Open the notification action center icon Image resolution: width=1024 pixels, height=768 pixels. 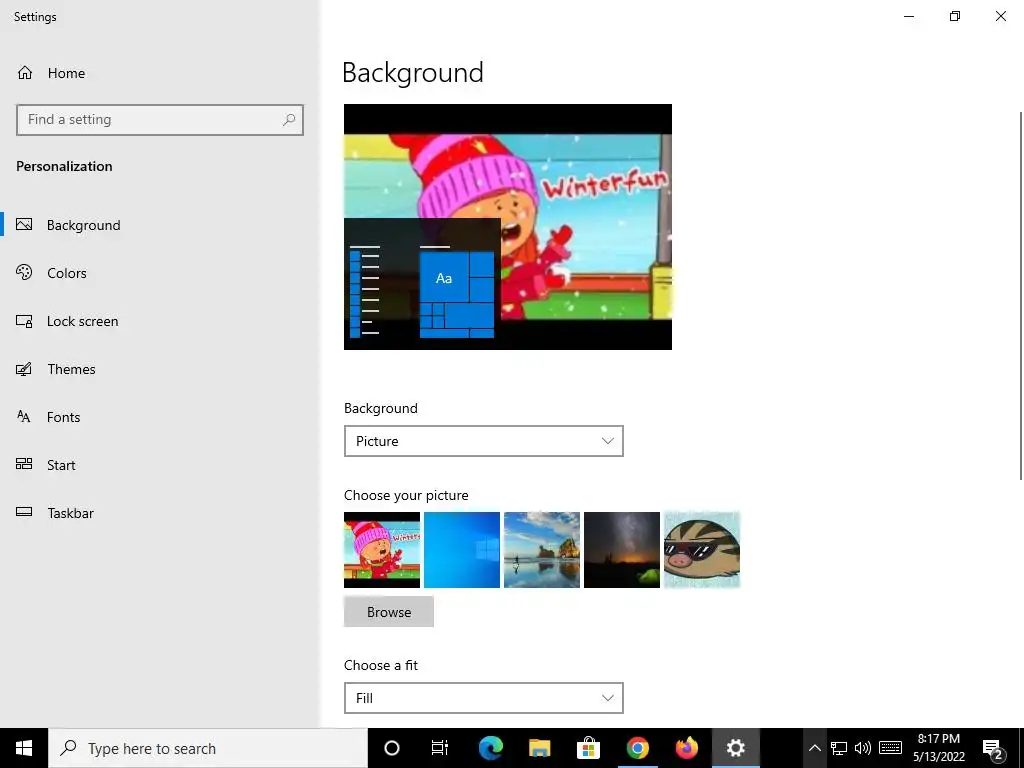993,748
